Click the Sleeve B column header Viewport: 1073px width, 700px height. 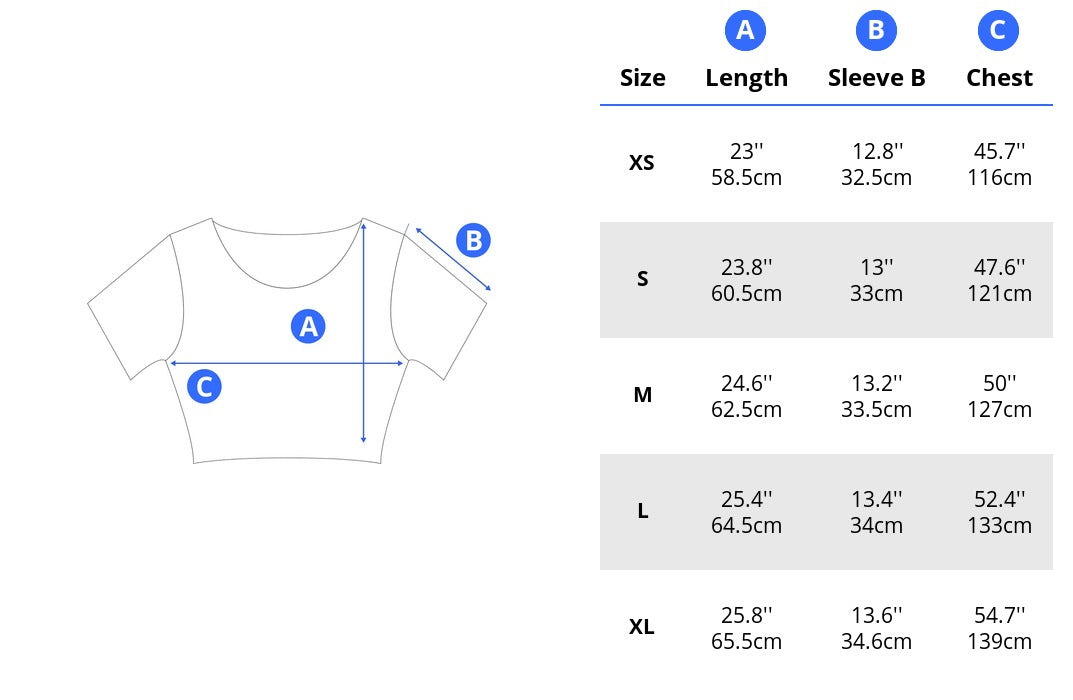pyautogui.click(x=877, y=78)
